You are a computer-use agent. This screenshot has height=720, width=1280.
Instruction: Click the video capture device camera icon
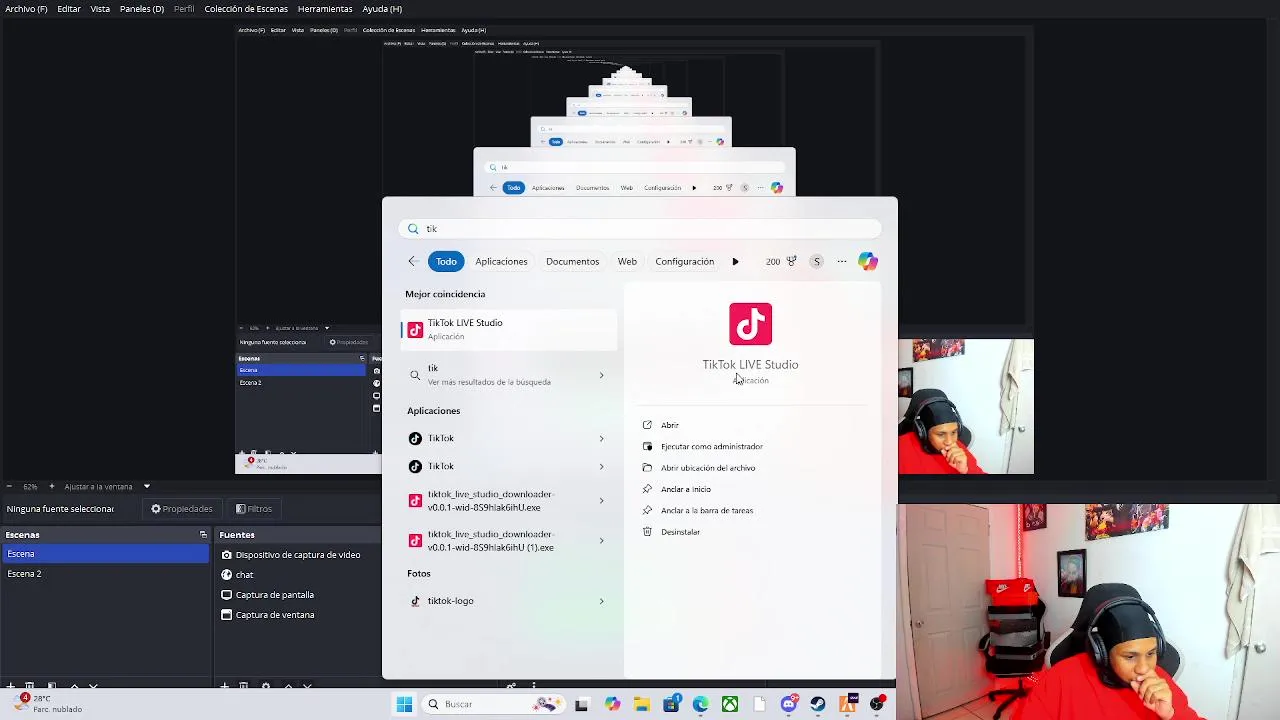coord(227,554)
